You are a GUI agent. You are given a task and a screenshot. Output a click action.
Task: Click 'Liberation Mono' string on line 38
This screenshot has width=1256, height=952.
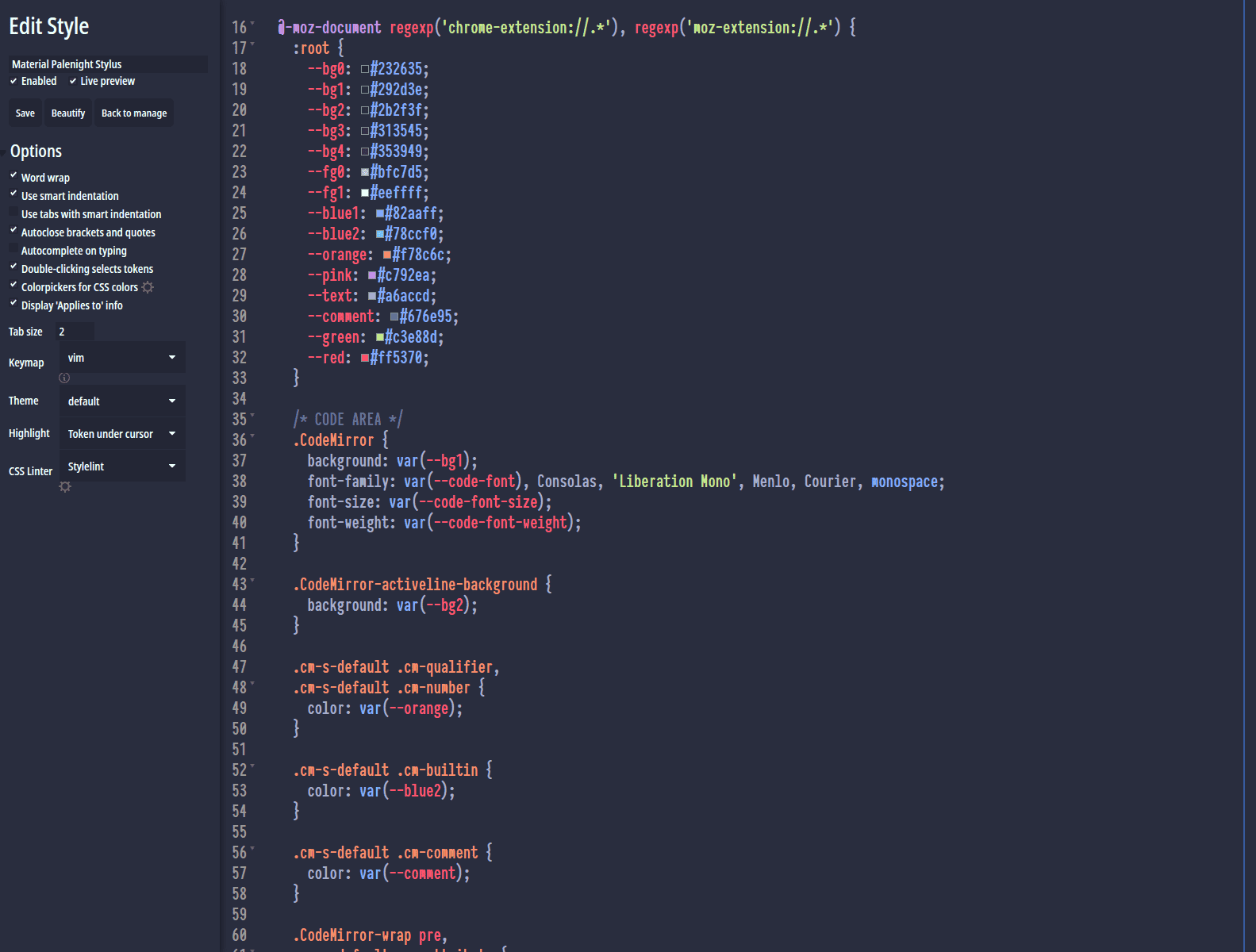coord(674,481)
